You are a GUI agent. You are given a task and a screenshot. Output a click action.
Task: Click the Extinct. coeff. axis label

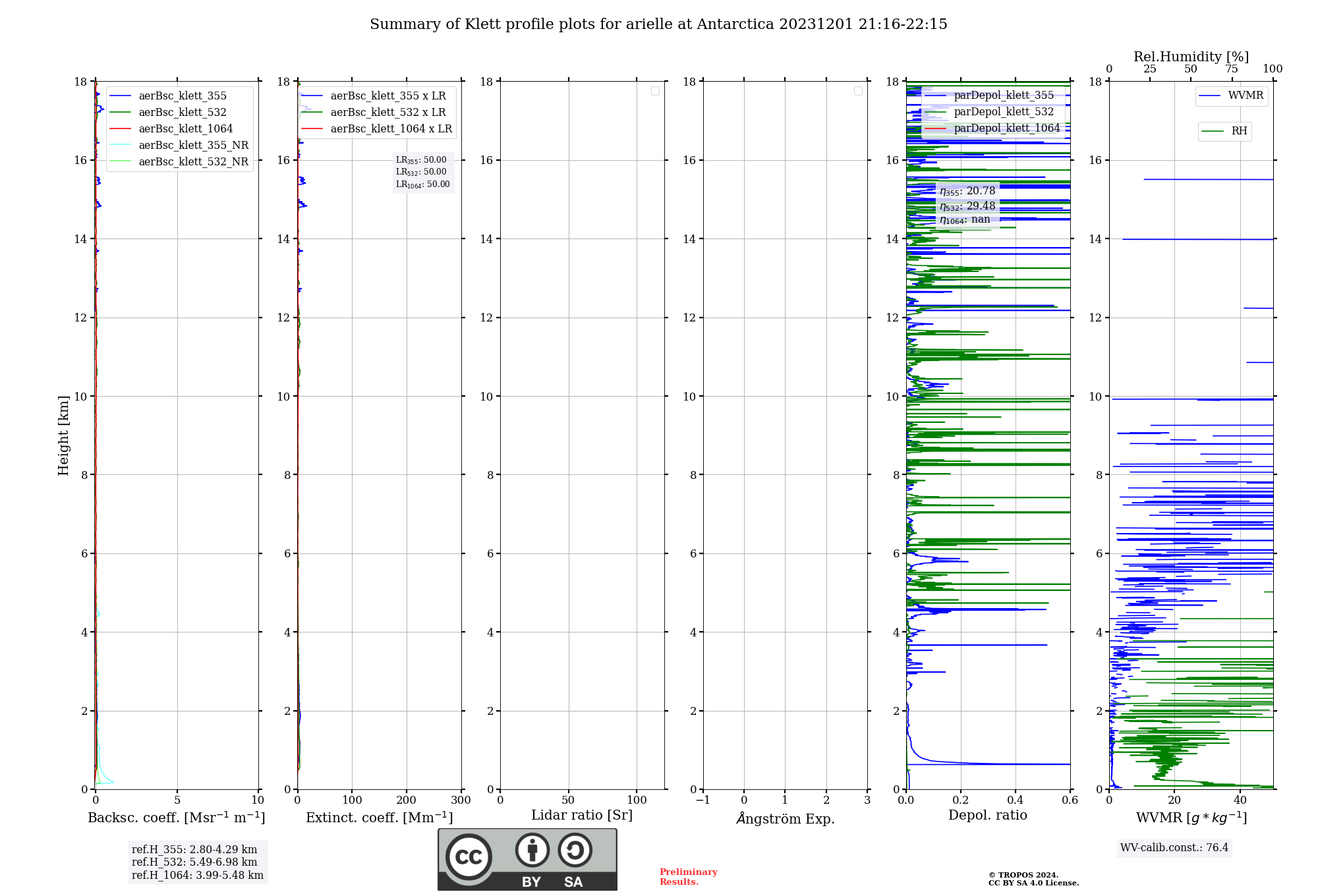coord(380,818)
